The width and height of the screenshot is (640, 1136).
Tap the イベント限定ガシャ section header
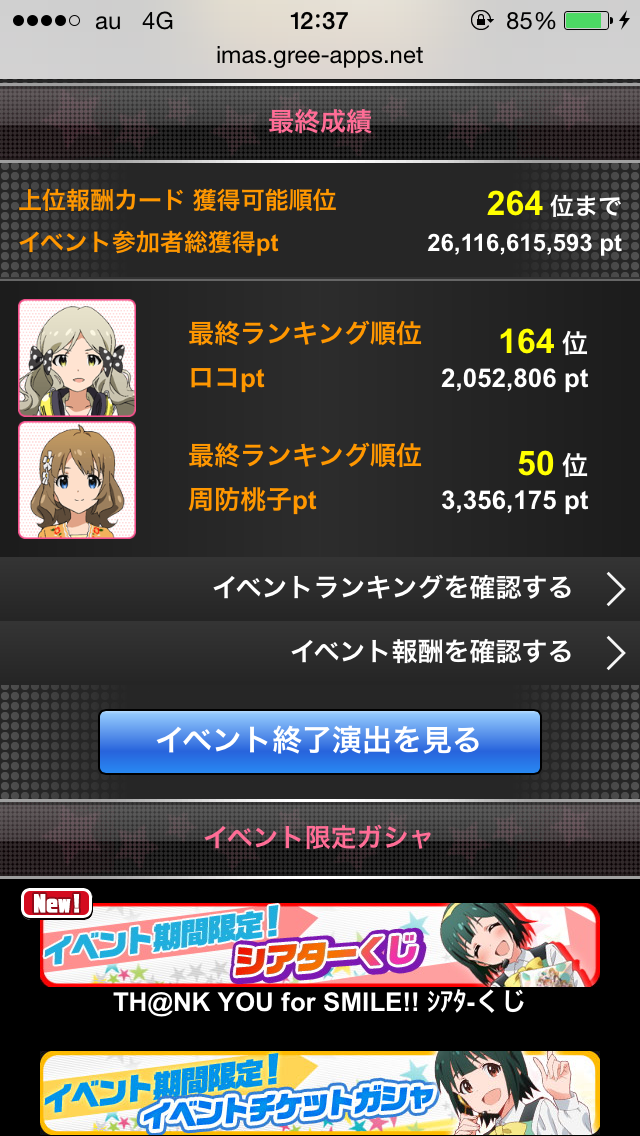pos(320,838)
